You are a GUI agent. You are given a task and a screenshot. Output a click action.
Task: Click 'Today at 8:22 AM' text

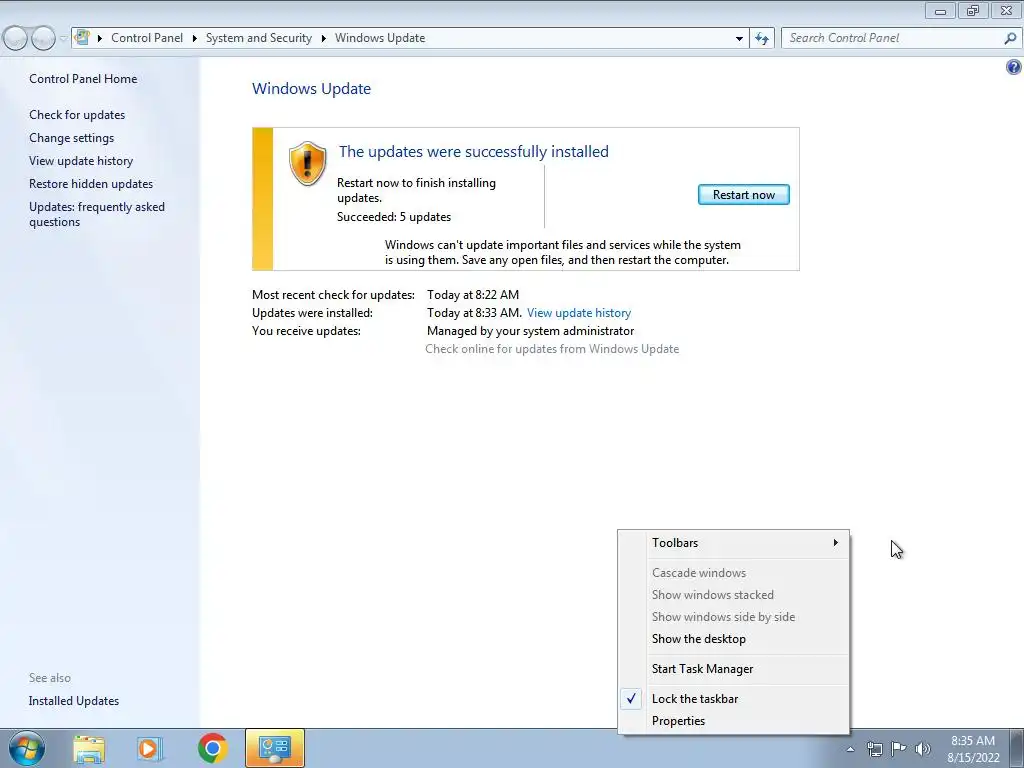coord(473,295)
